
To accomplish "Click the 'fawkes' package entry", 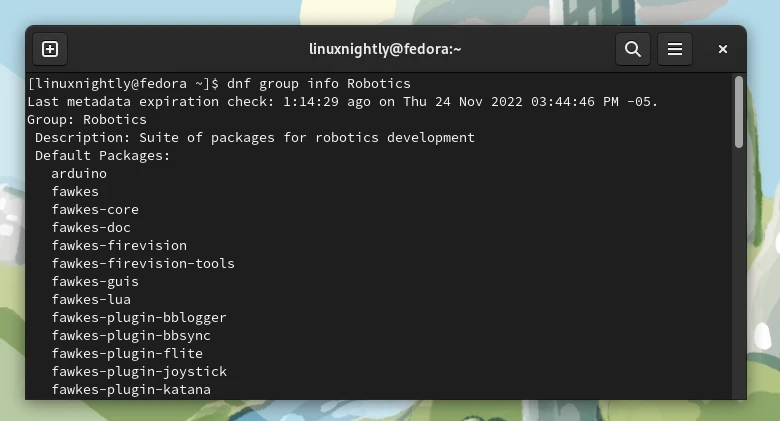I will pyautogui.click(x=75, y=192).
